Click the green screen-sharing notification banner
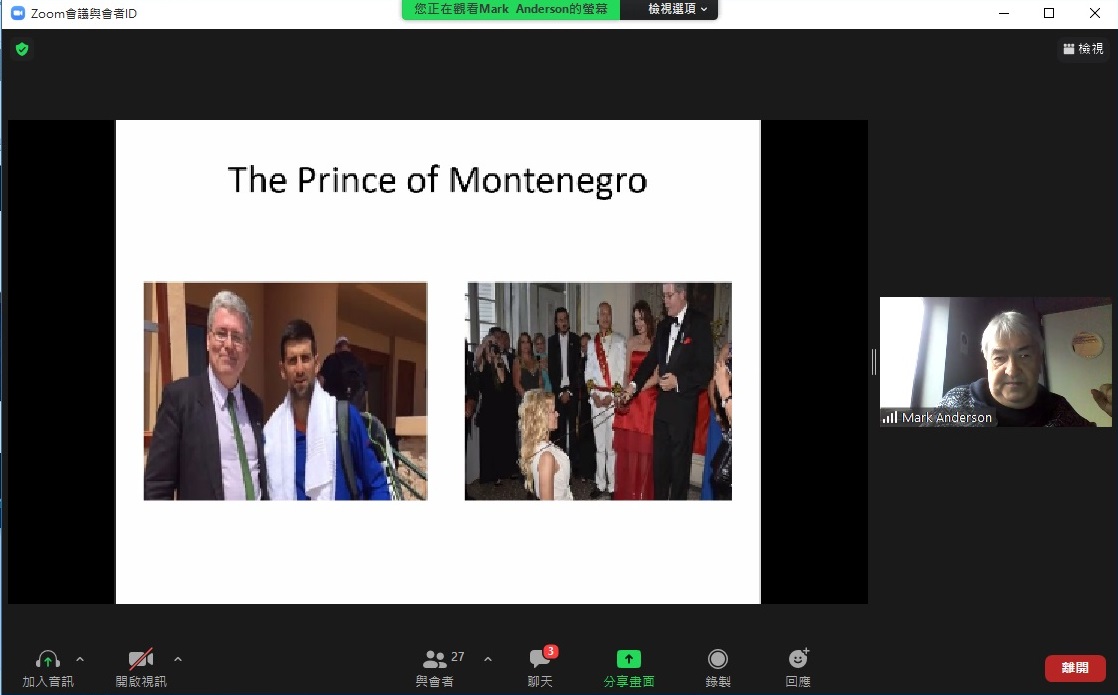 pos(511,9)
